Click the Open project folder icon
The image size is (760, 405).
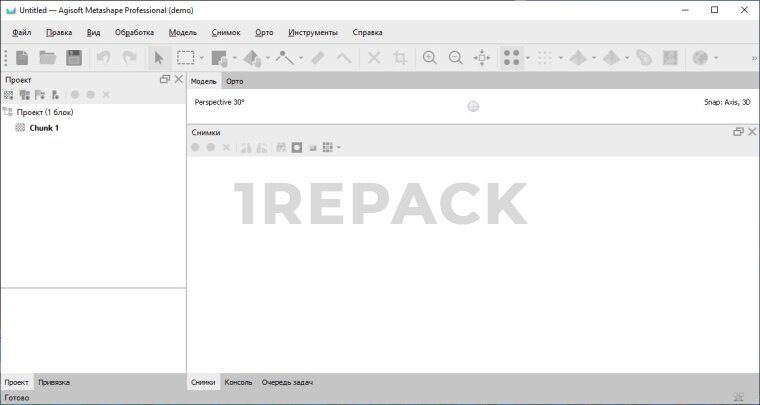point(47,58)
